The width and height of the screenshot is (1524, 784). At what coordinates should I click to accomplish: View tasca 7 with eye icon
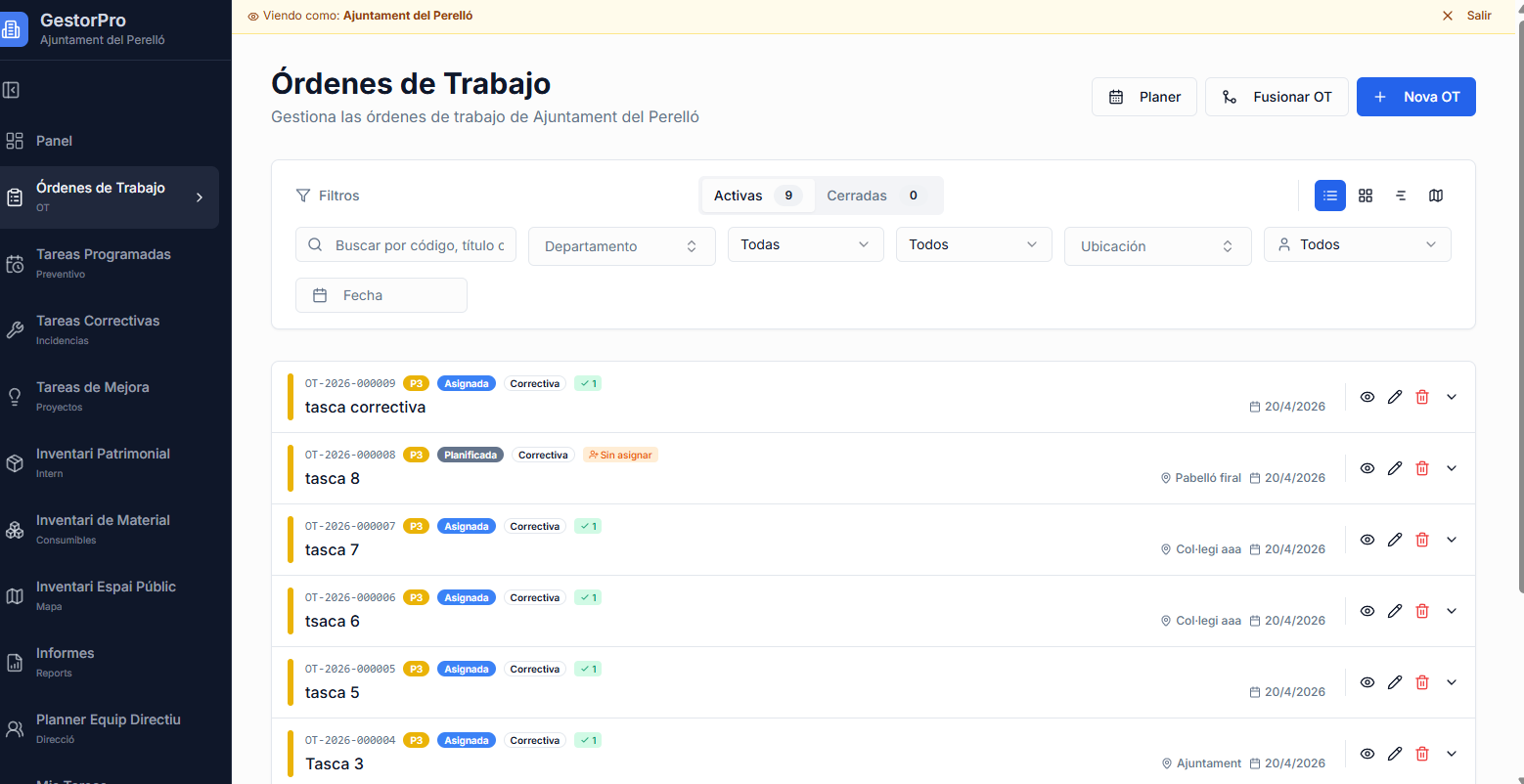click(1367, 540)
